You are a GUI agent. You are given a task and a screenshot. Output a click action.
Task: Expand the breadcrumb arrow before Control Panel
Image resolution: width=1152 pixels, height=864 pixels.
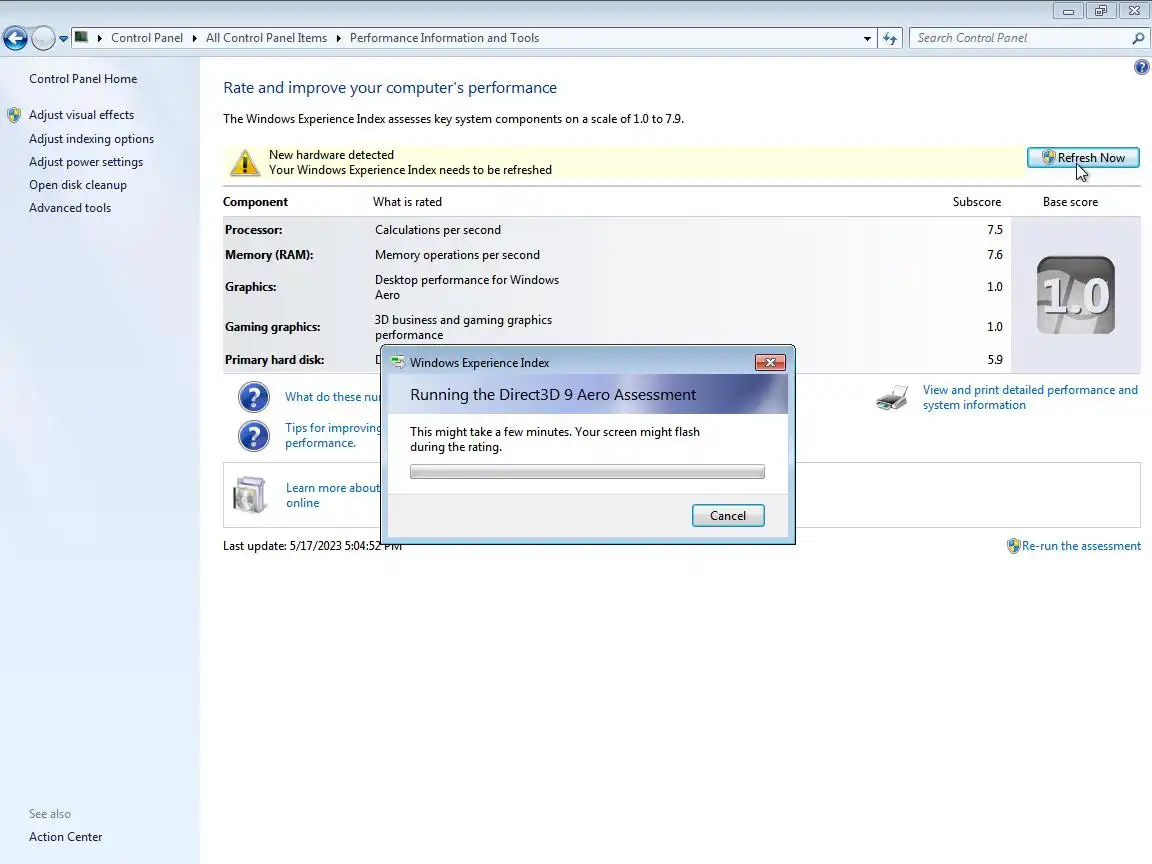pos(99,38)
